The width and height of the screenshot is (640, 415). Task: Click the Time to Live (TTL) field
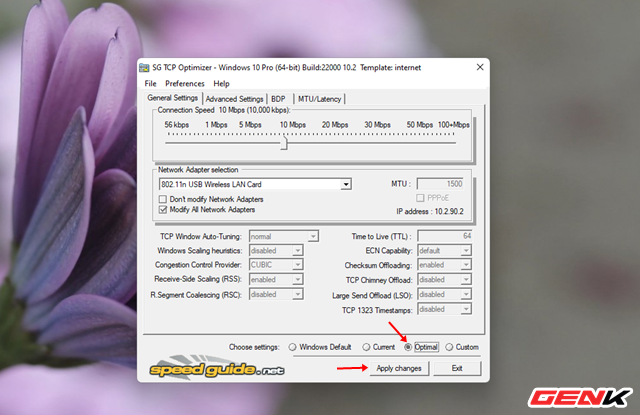[x=444, y=236]
